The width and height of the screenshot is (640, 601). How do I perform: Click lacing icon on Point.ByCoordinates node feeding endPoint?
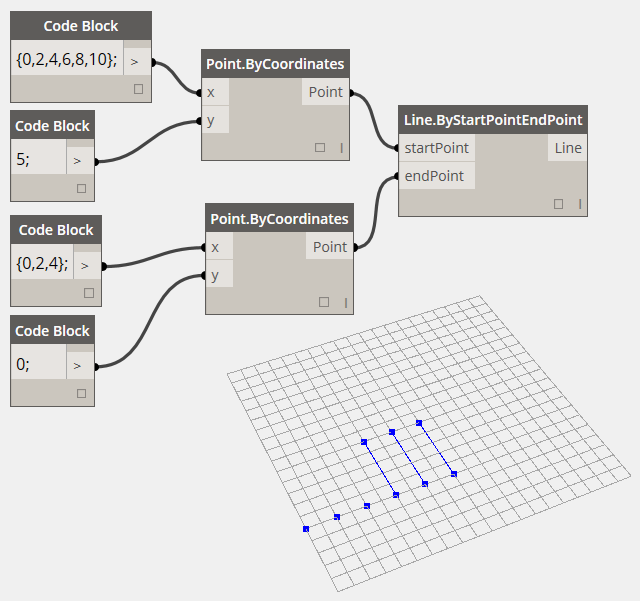346,302
